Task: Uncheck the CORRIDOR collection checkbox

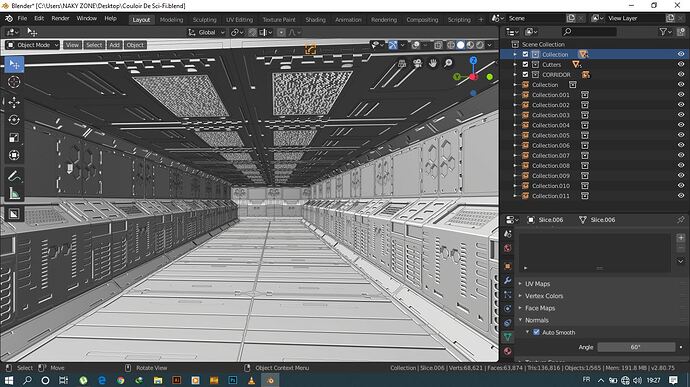Action: 525,74
